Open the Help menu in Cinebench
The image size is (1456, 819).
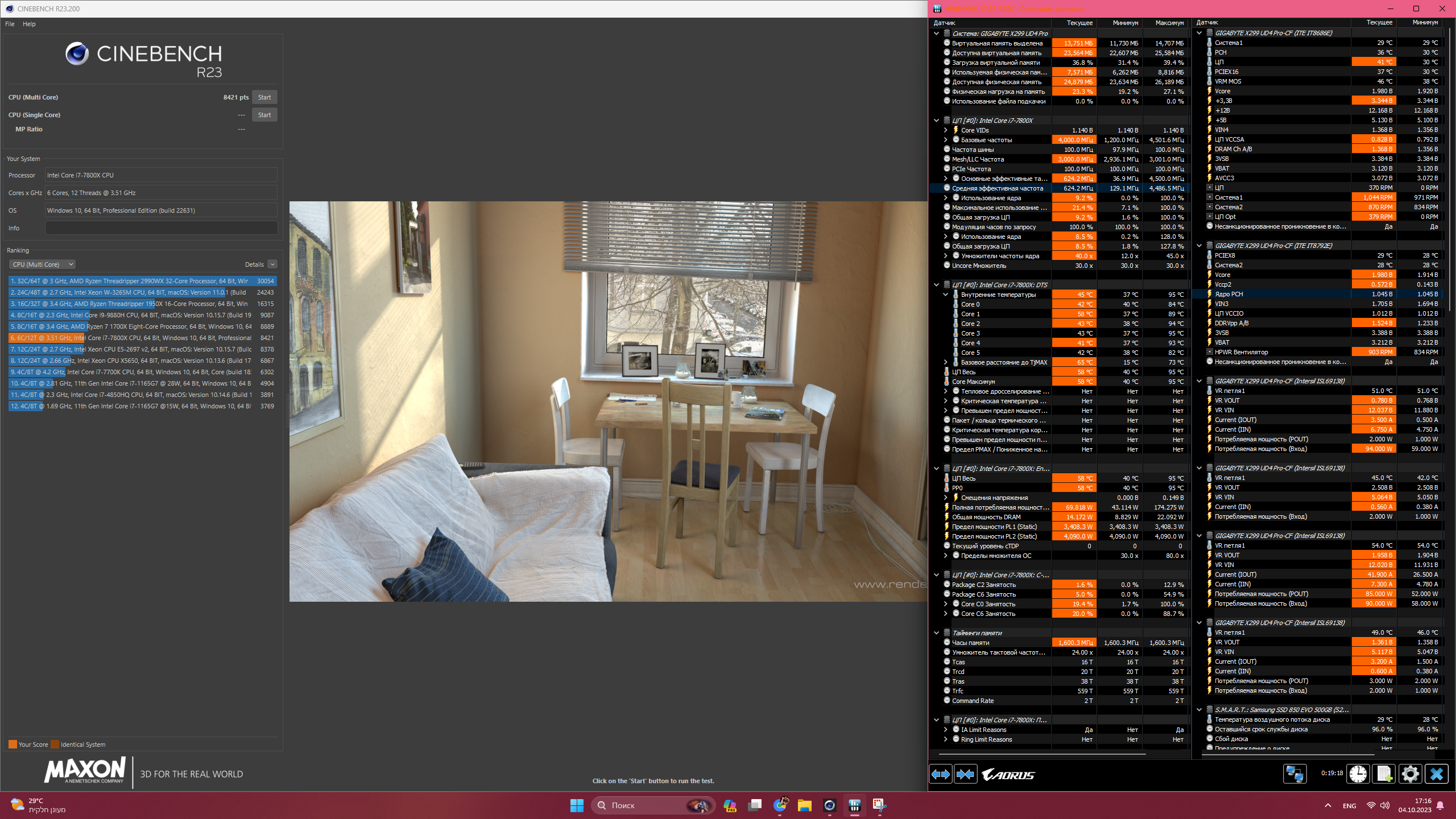tap(29, 24)
